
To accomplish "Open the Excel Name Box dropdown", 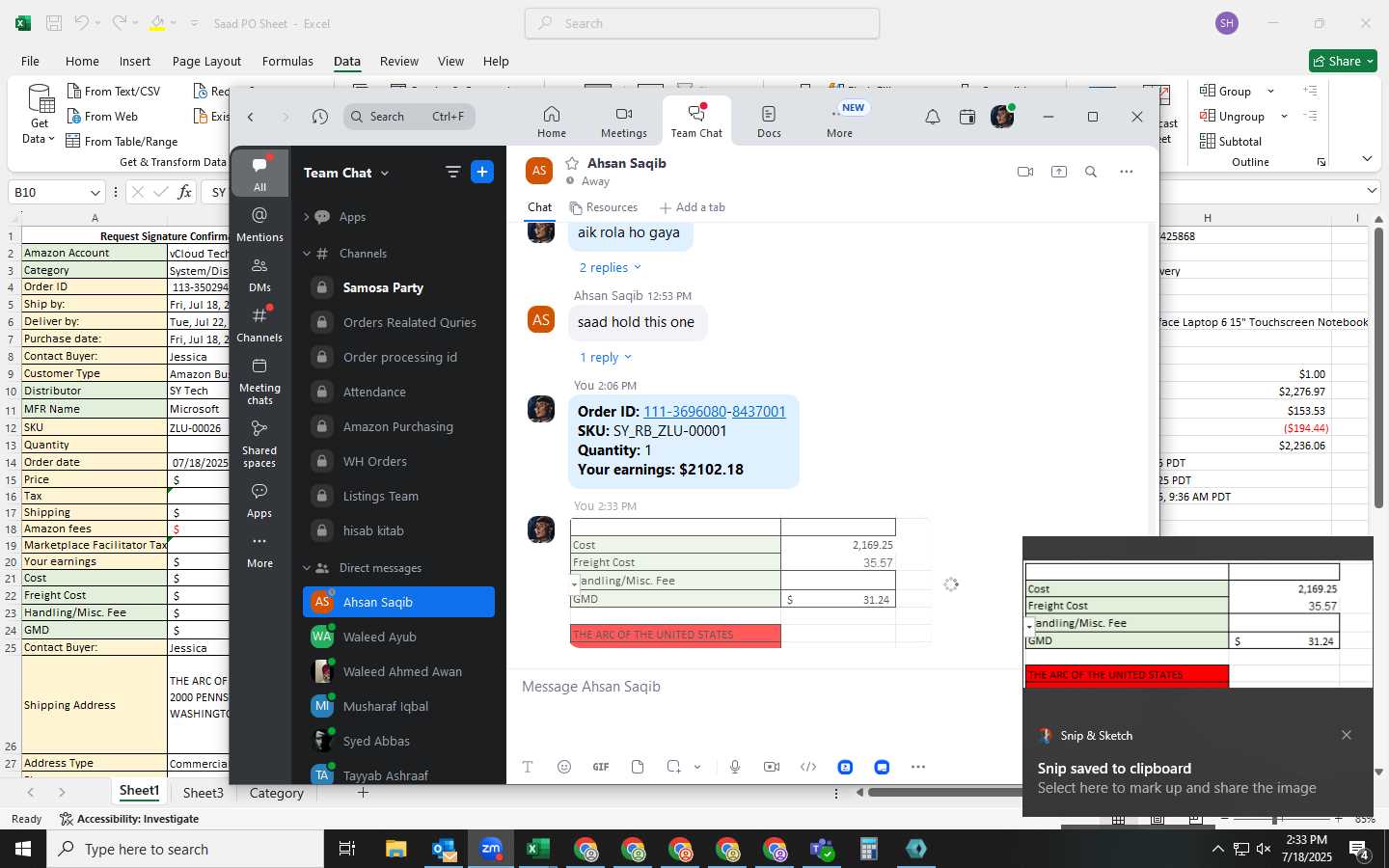I will [x=95, y=192].
